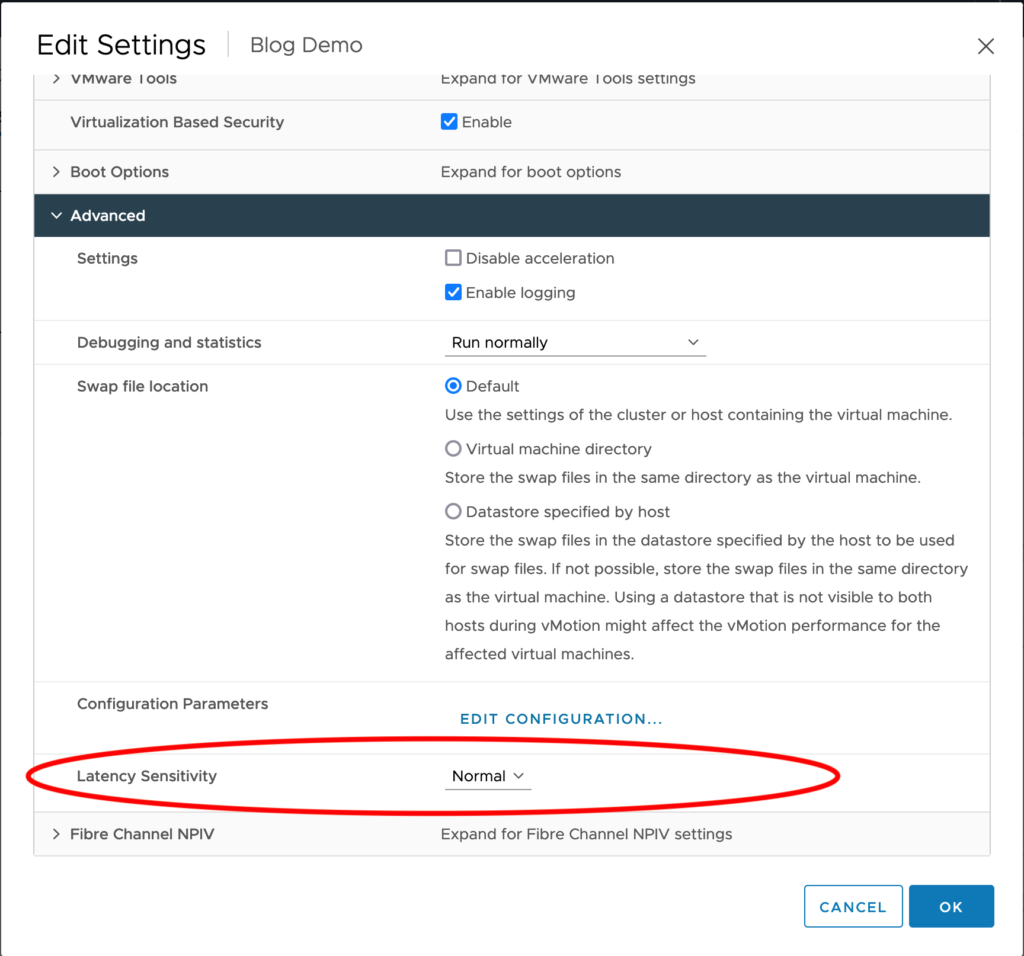Choose Virtual machine directory swap option
Image resolution: width=1024 pixels, height=956 pixels.
pyautogui.click(x=453, y=449)
